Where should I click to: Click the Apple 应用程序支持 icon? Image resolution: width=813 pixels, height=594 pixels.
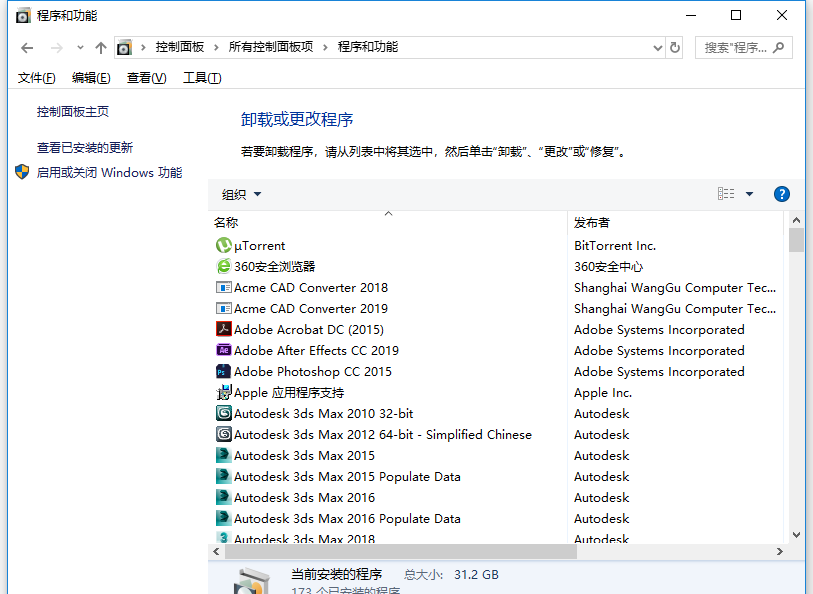(x=223, y=392)
